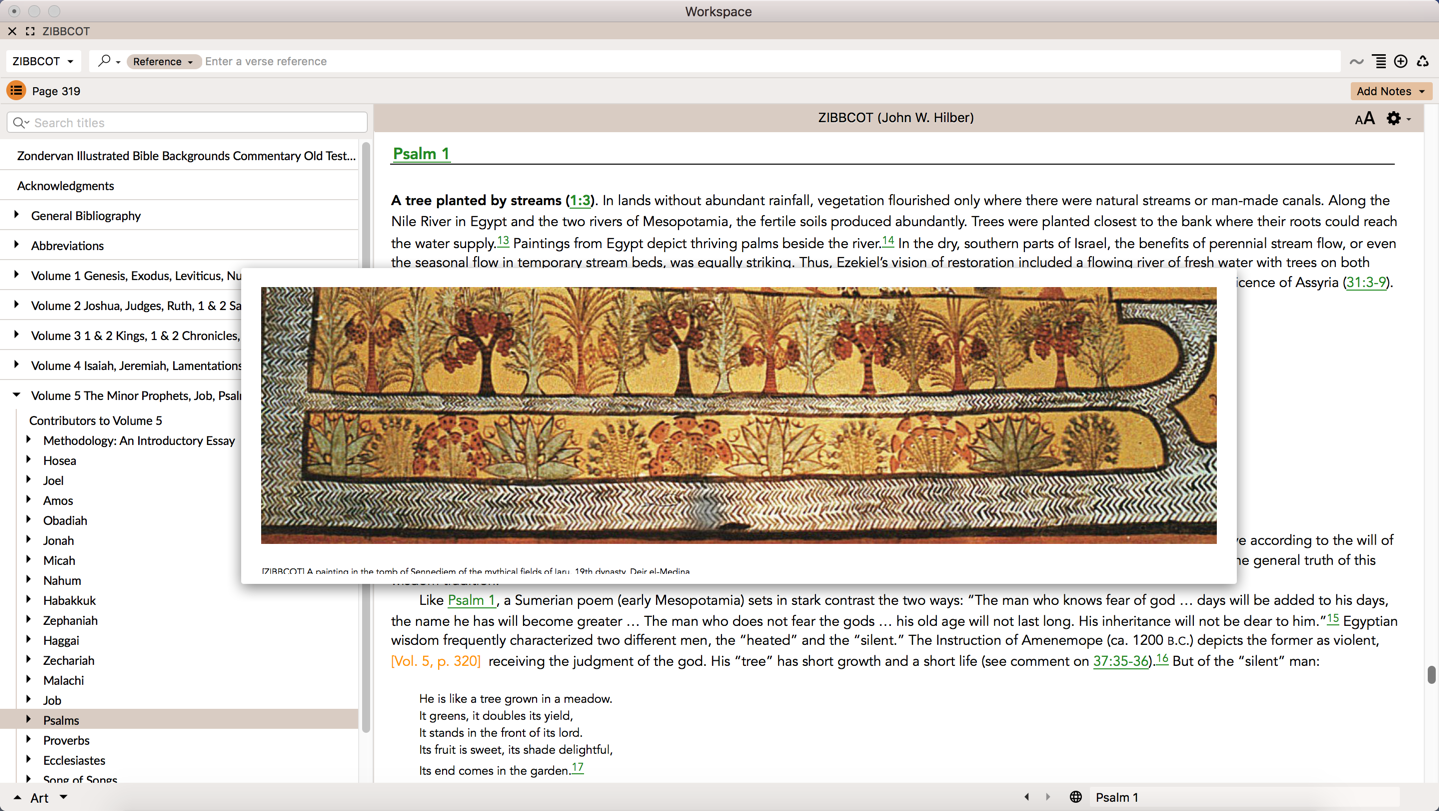This screenshot has height=811, width=1439.
Task: Click the globe icon in bottom bar
Action: 1075,797
